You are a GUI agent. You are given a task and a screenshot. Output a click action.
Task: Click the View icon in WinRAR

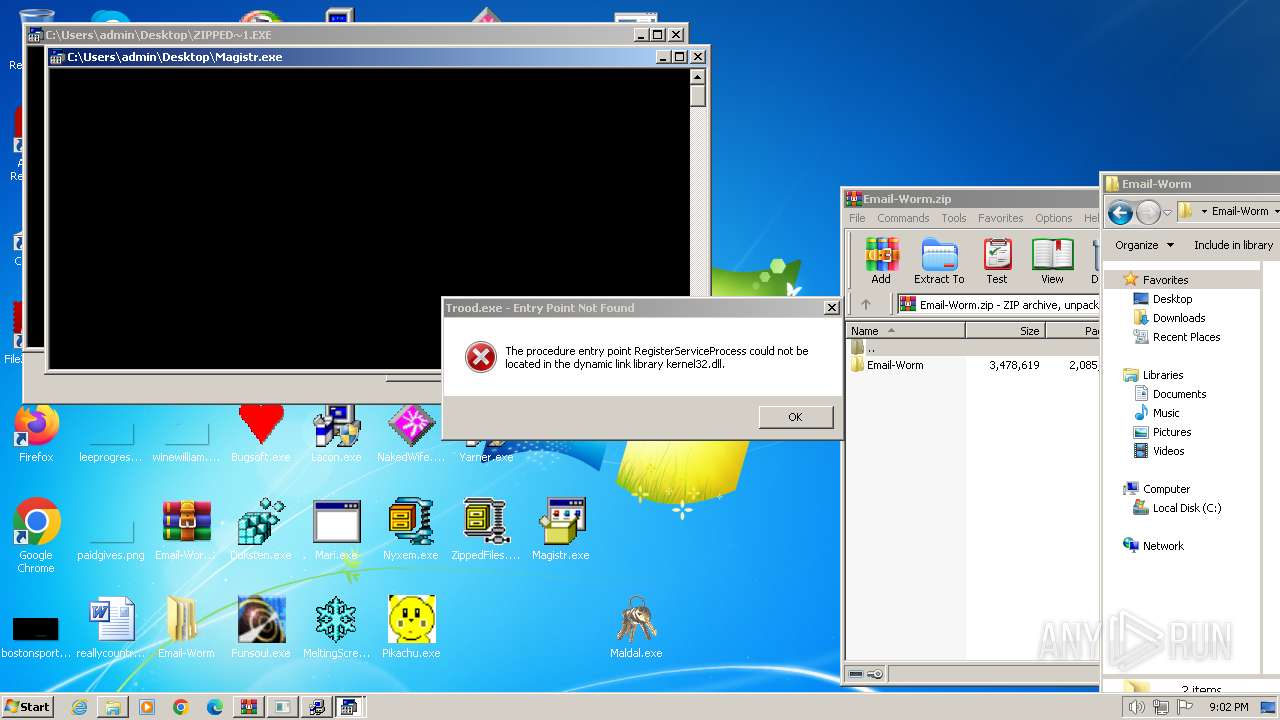tap(1052, 262)
